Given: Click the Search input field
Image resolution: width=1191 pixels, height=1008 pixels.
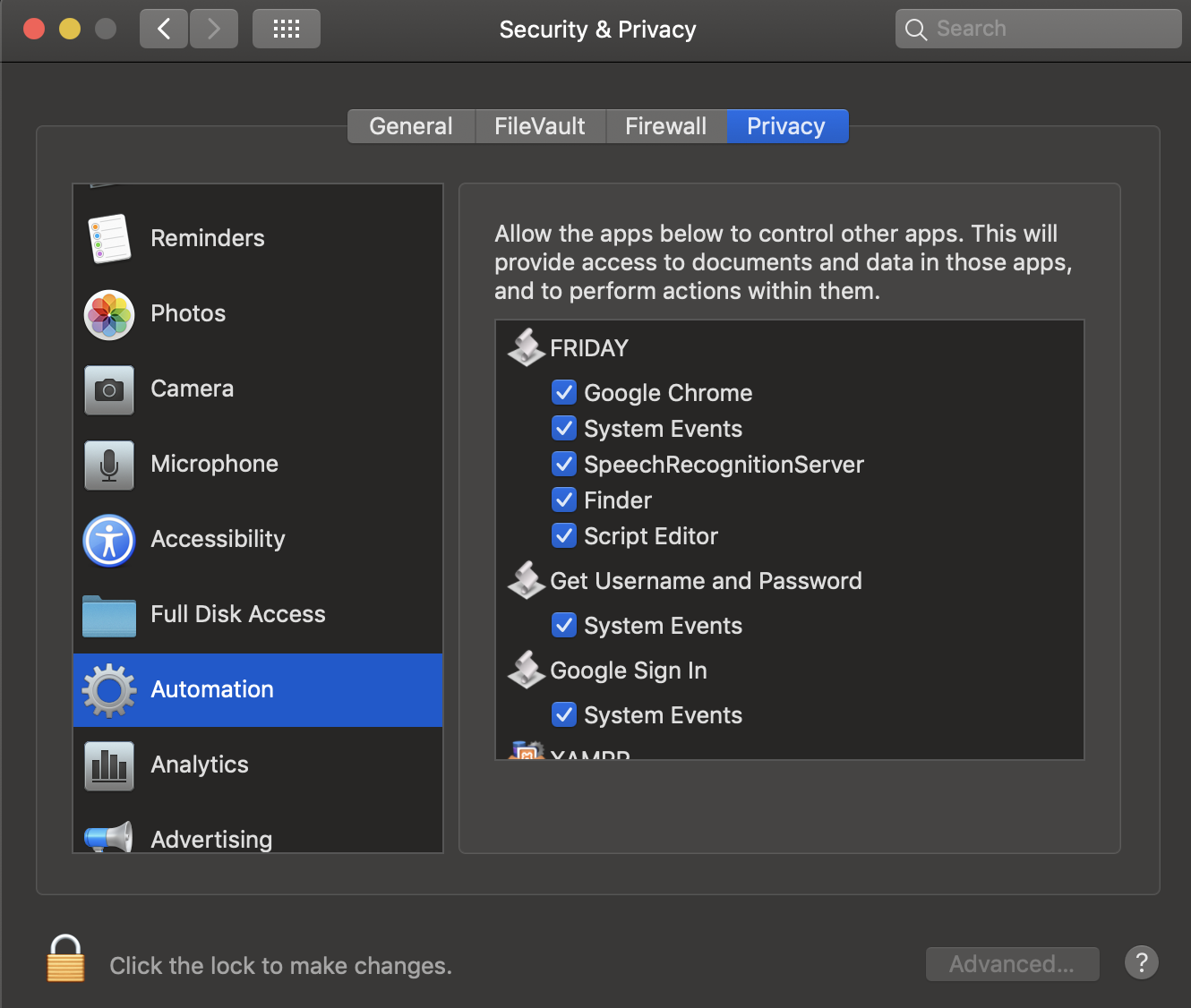Looking at the screenshot, I should click(x=1039, y=29).
